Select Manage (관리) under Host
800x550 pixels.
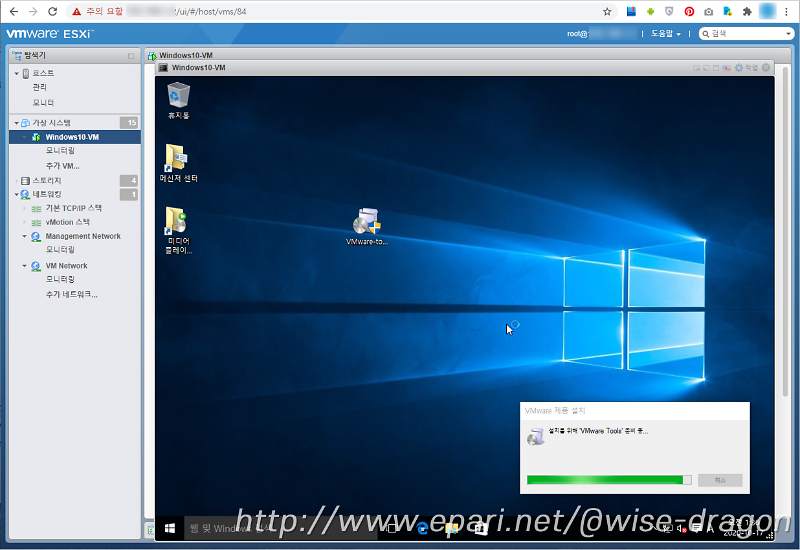pyautogui.click(x=40, y=87)
